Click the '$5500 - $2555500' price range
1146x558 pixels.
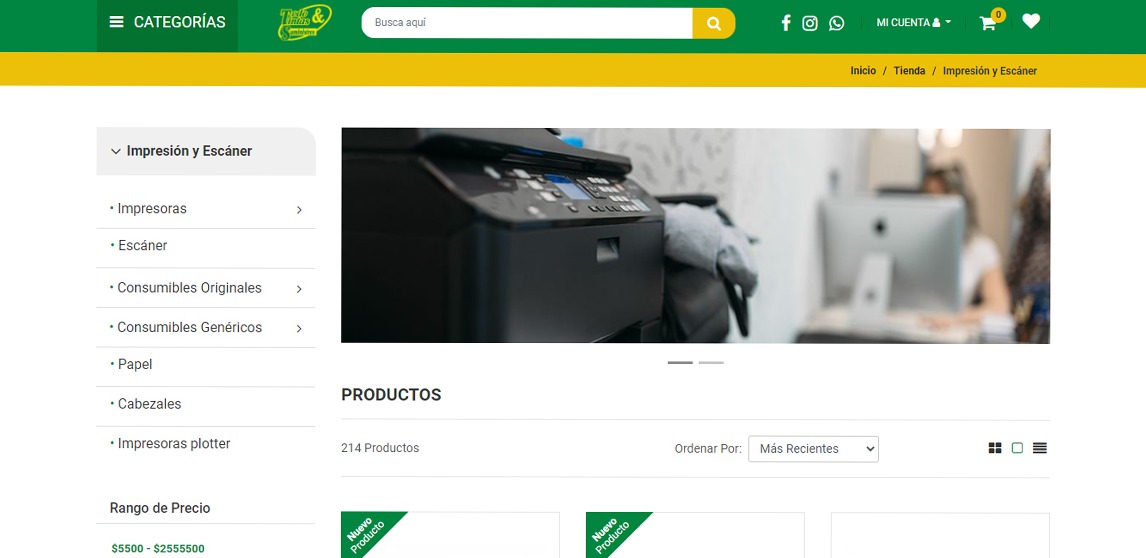click(x=158, y=548)
